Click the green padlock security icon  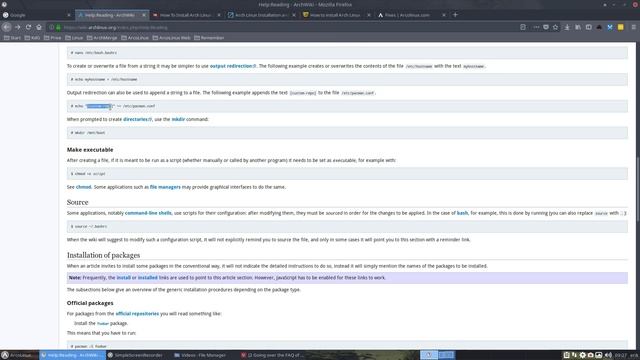(58, 27)
